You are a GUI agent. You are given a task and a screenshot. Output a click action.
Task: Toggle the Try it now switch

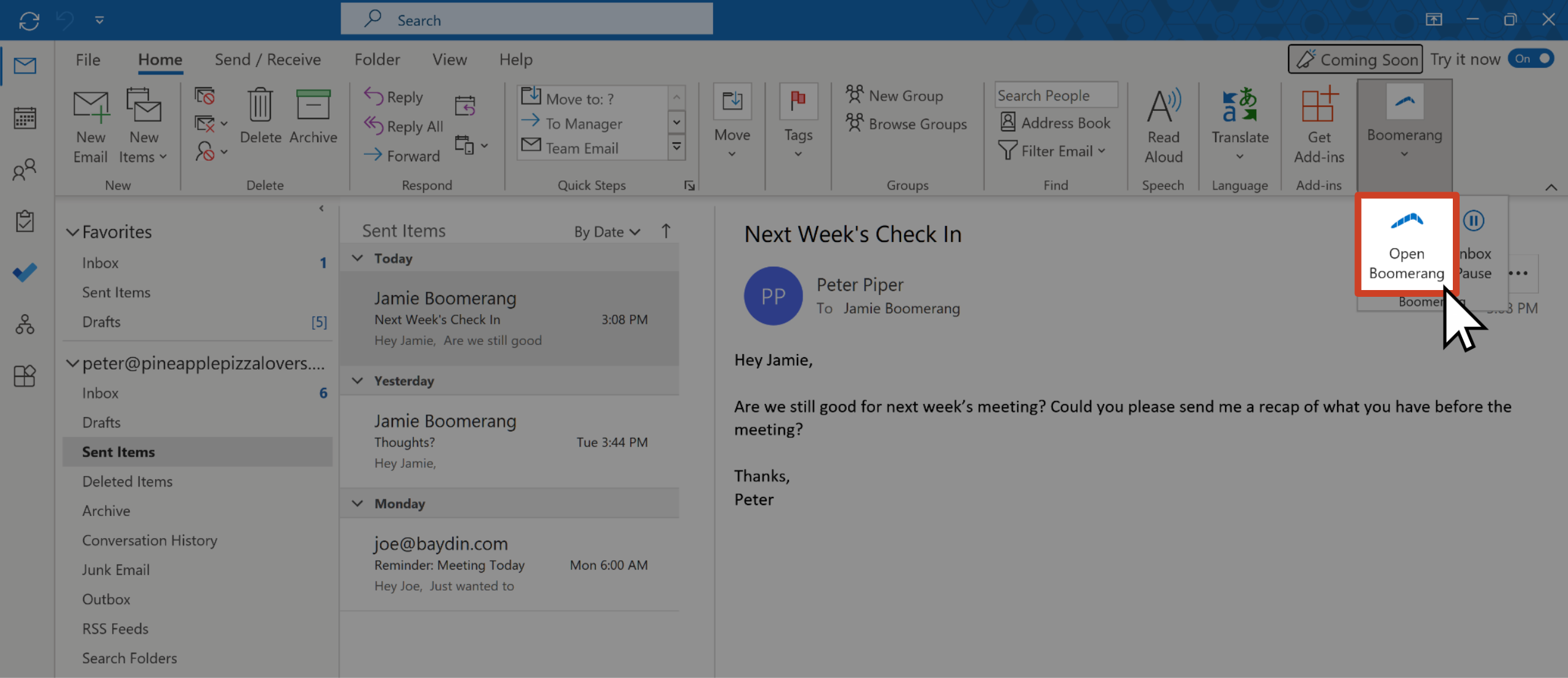[x=1532, y=59]
